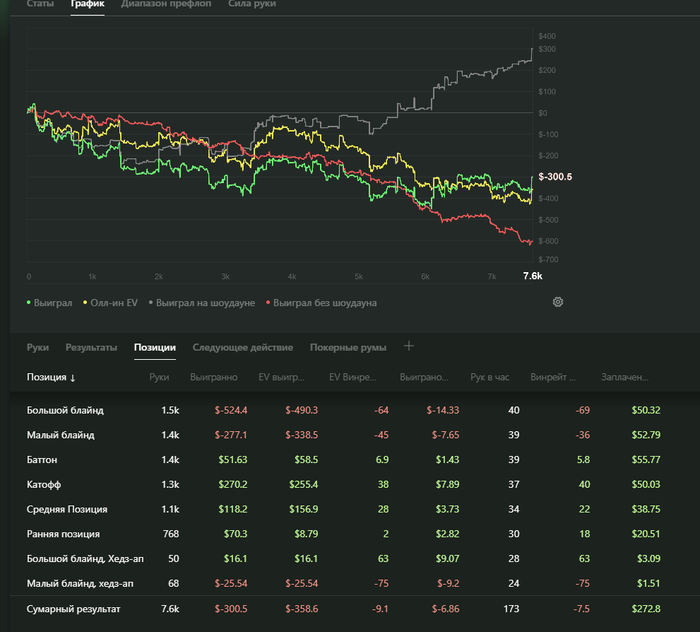The image size is (700, 632).
Task: Select the Катофф position row
Action: click(x=343, y=484)
